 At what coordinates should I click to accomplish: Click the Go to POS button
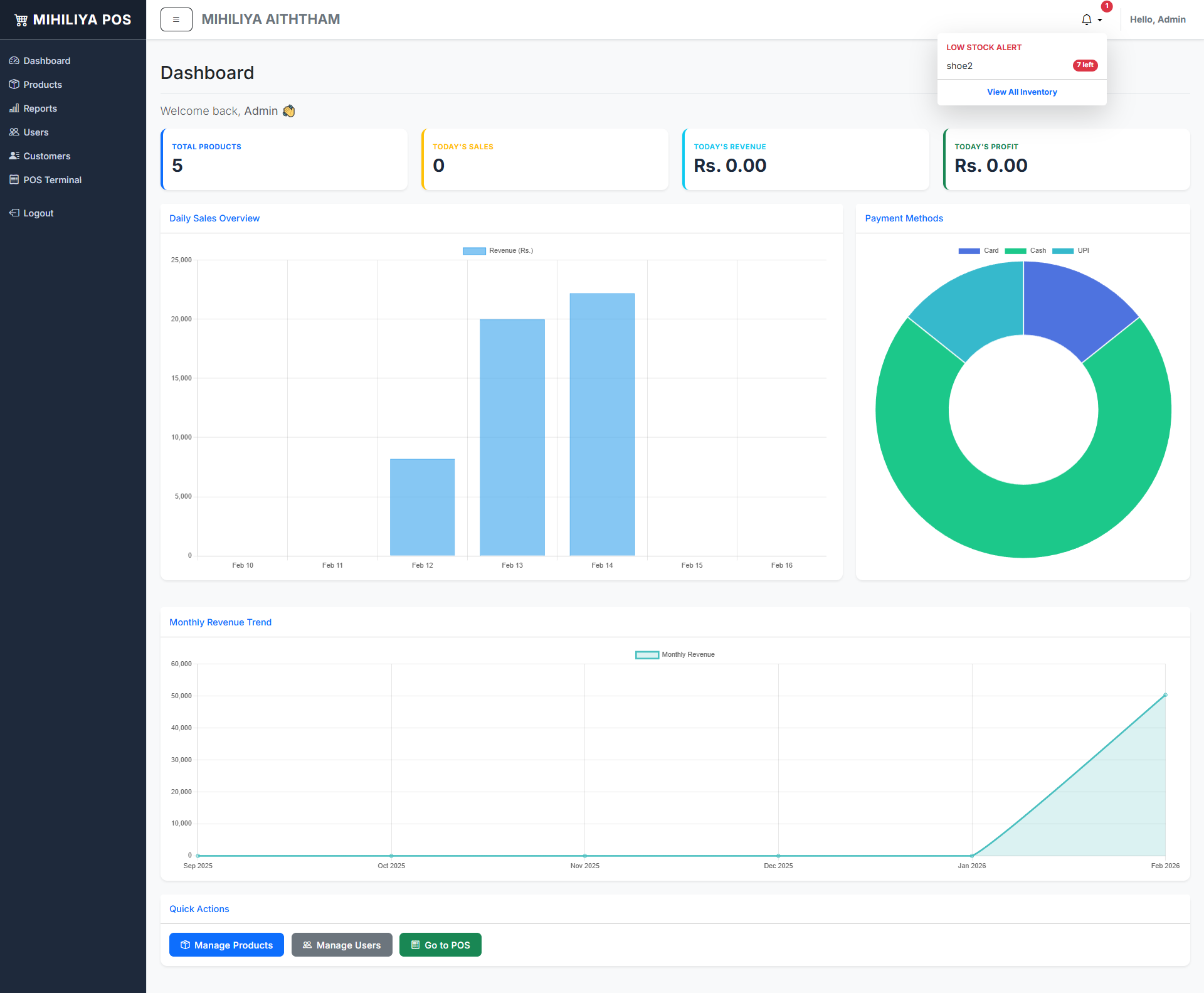(440, 945)
